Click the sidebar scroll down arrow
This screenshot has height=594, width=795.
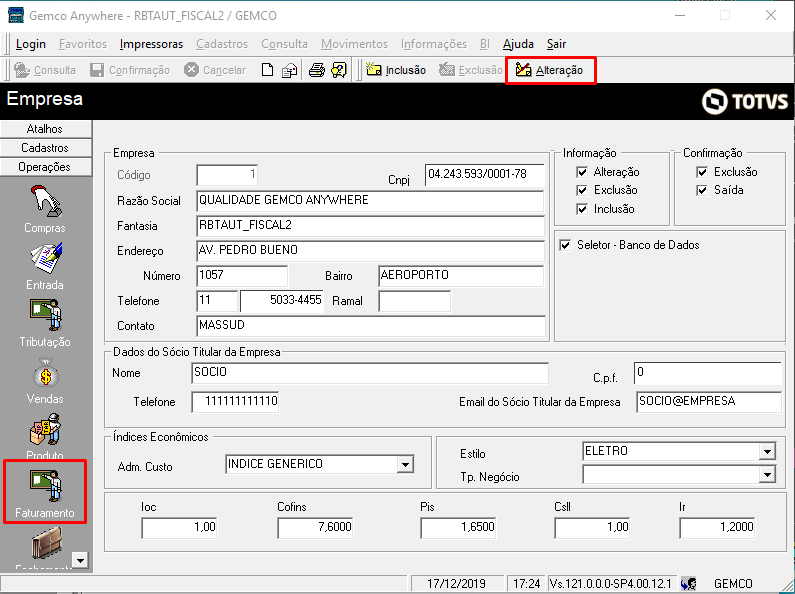(80, 560)
